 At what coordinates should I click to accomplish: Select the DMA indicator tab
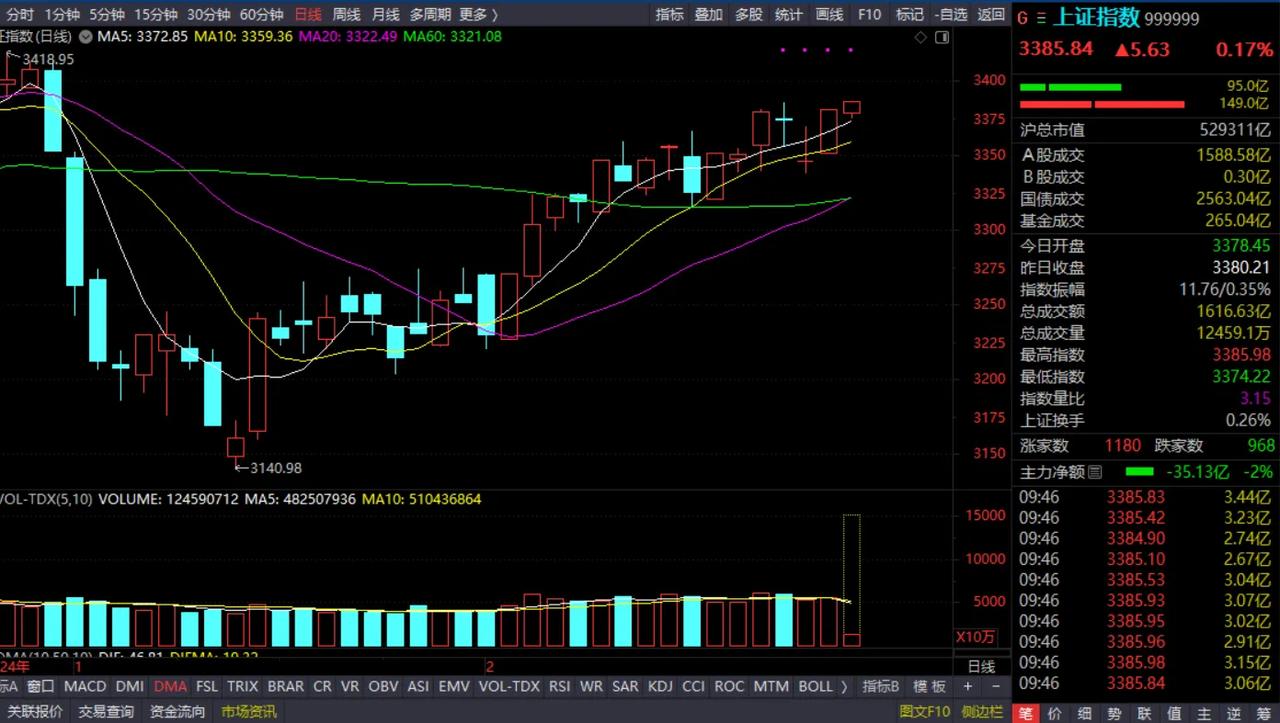(170, 687)
